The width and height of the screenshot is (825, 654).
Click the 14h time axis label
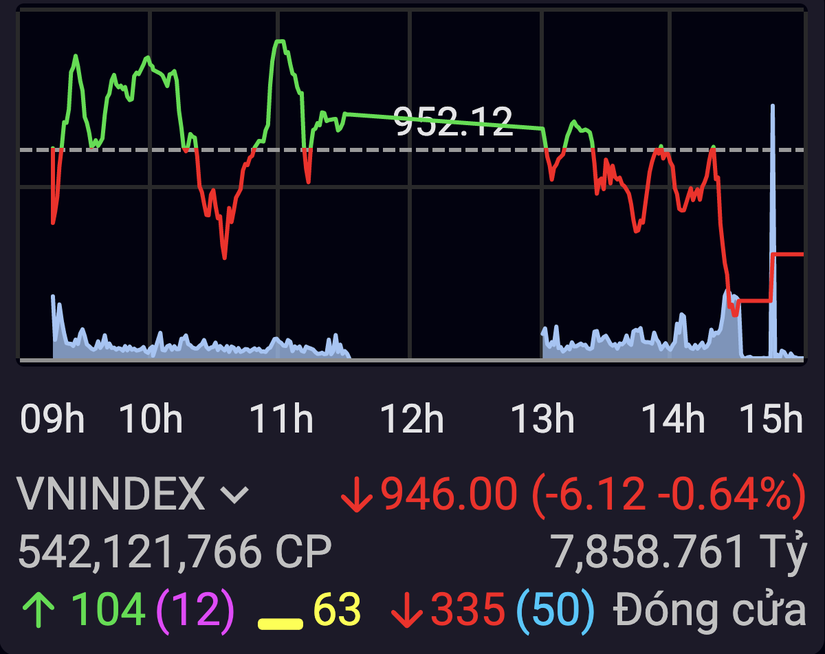point(673,419)
